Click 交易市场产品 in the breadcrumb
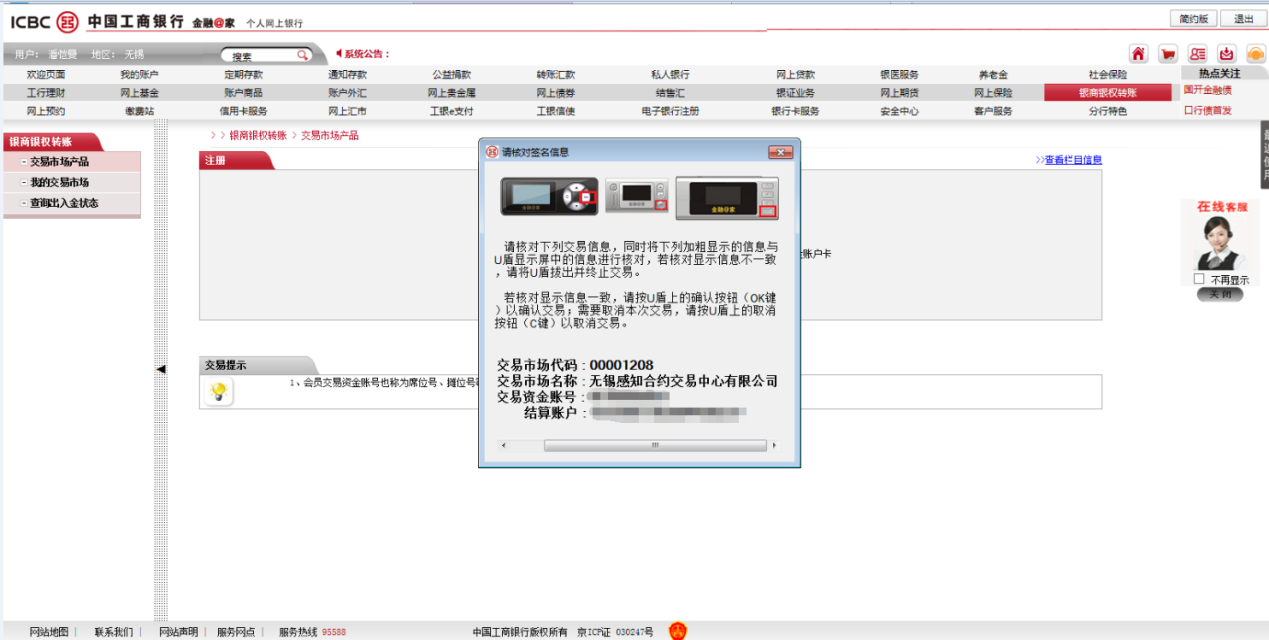1269x640 pixels. point(330,135)
